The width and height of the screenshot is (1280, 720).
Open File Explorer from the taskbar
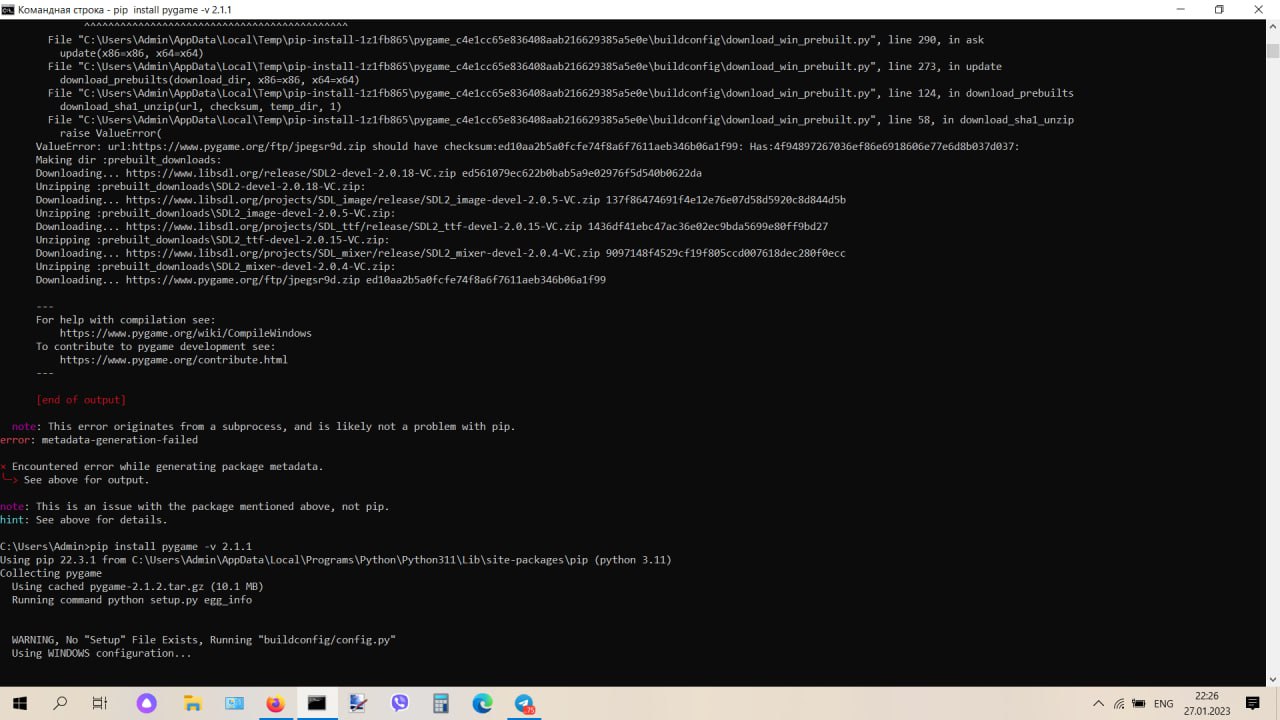point(192,703)
